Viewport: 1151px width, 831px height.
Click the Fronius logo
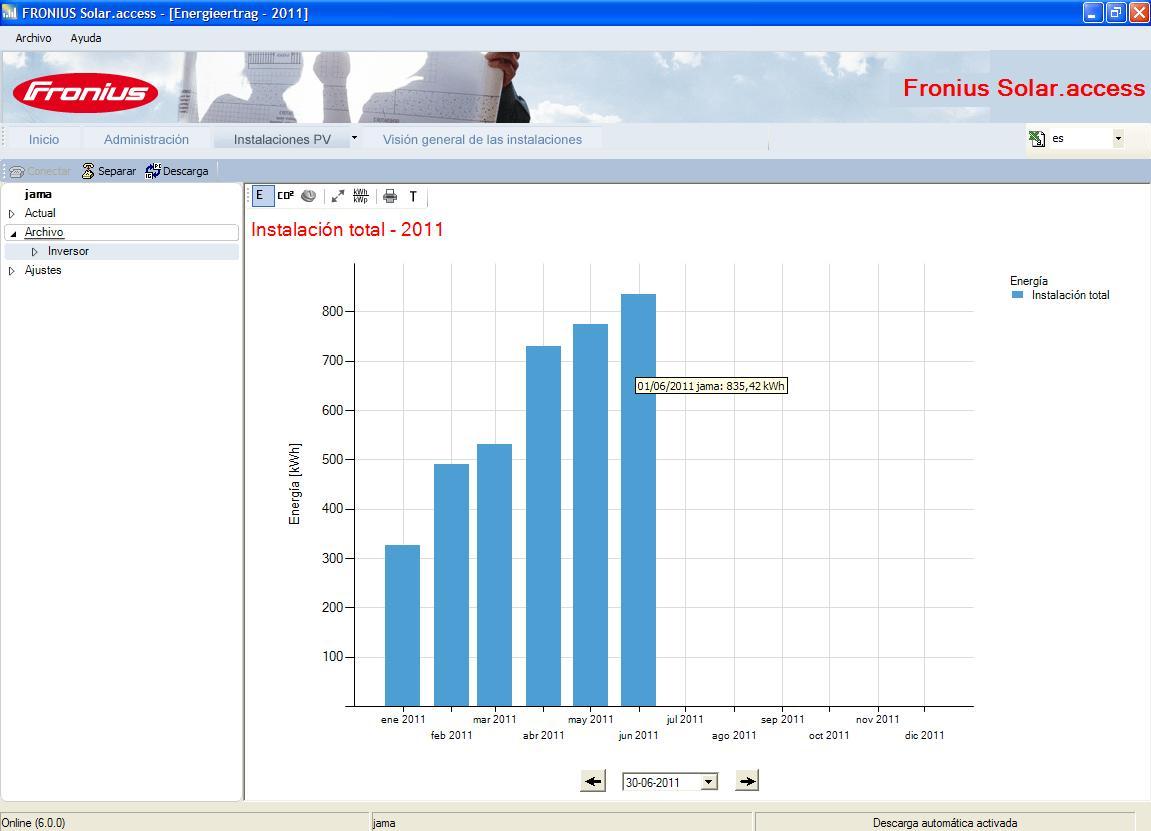[x=85, y=92]
